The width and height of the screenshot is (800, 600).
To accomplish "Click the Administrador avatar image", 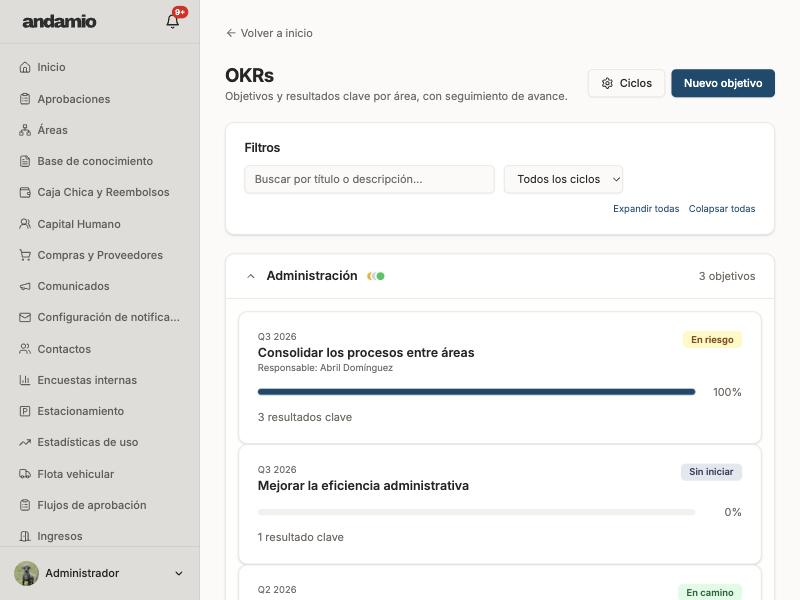I will (27, 573).
